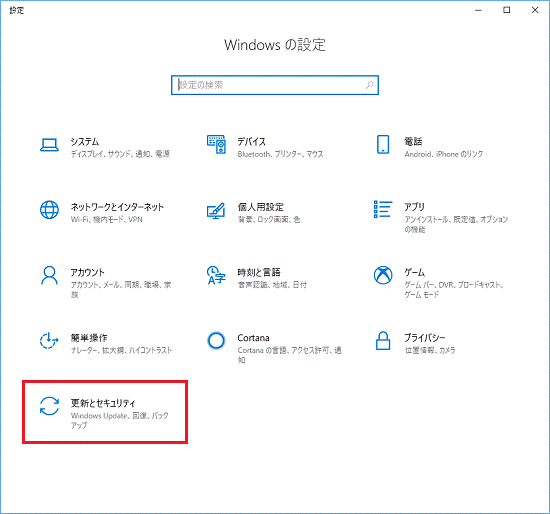
Task: Minimize the 設定 window
Action: 478,10
